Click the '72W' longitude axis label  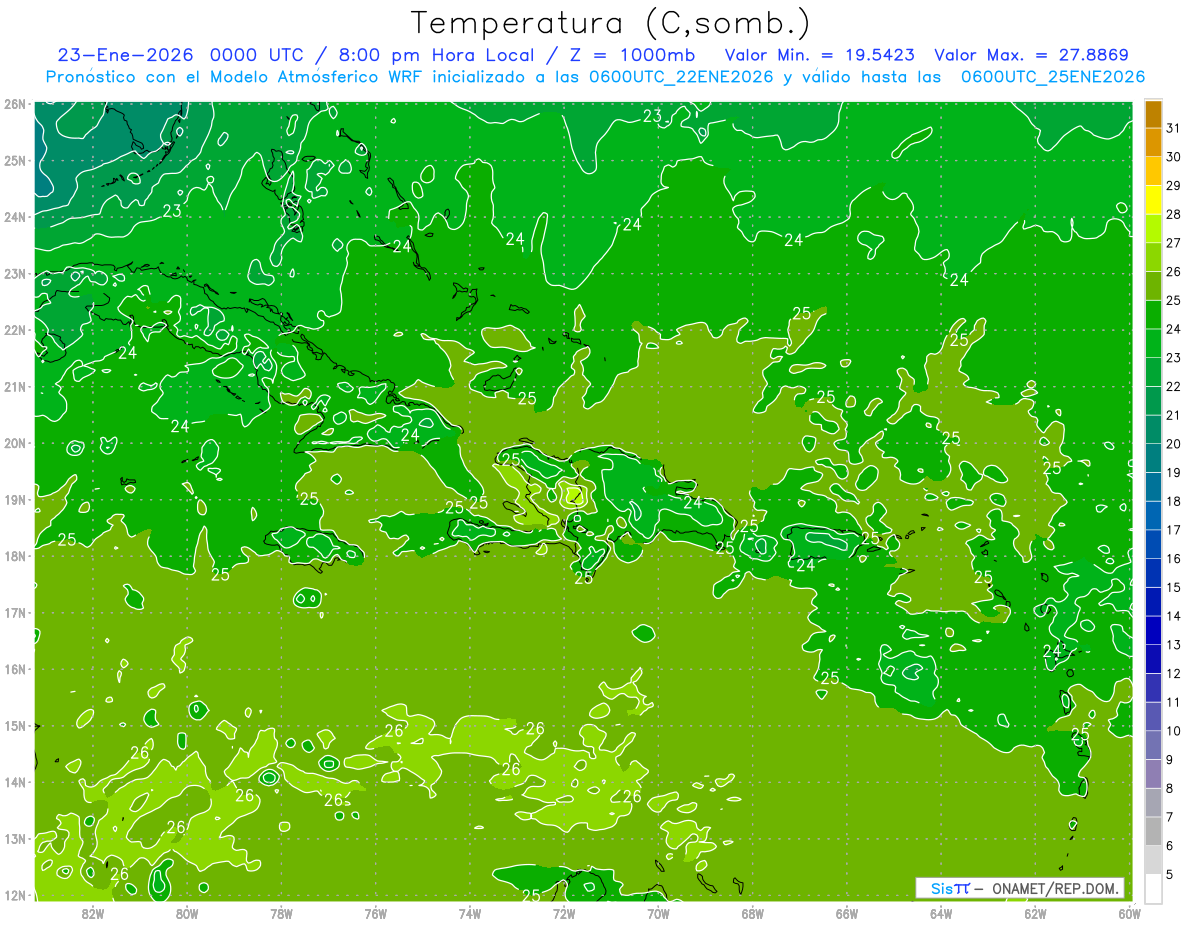563,913
